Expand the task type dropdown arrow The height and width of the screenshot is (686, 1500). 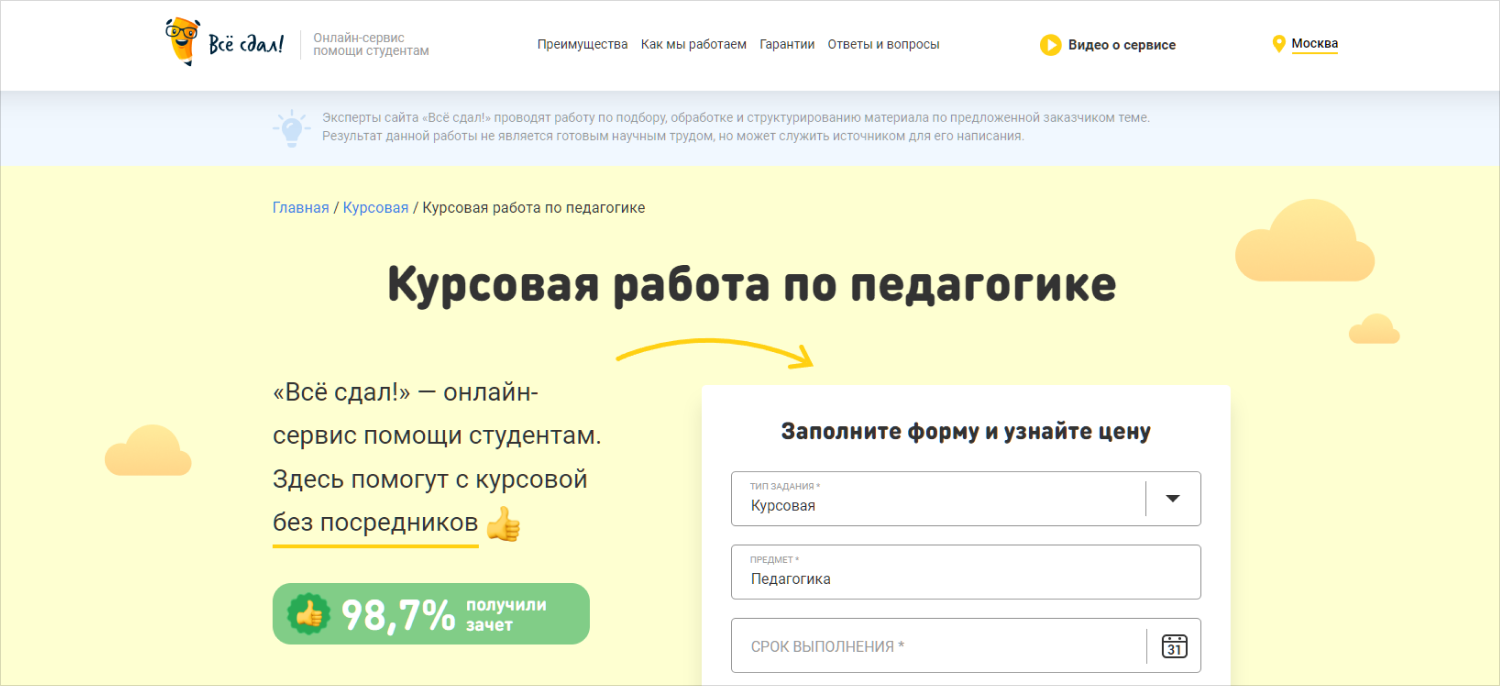[x=1173, y=499]
